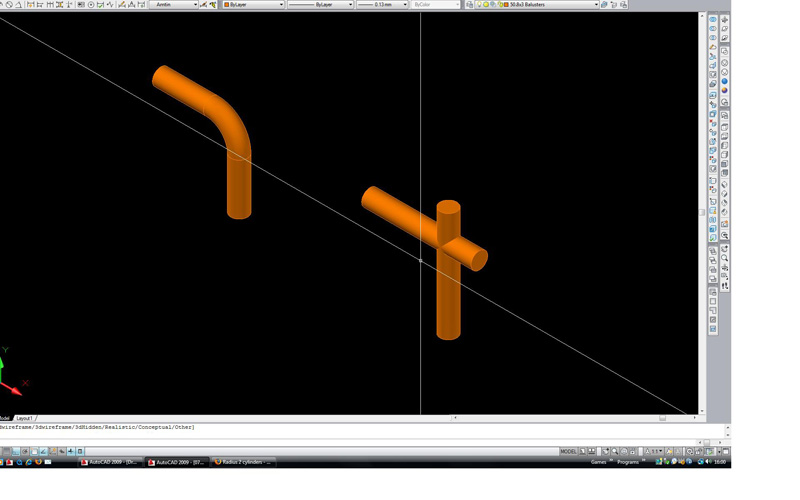Add a Center Mark with its icon
This screenshot has height=500, width=800.
click(91, 5)
